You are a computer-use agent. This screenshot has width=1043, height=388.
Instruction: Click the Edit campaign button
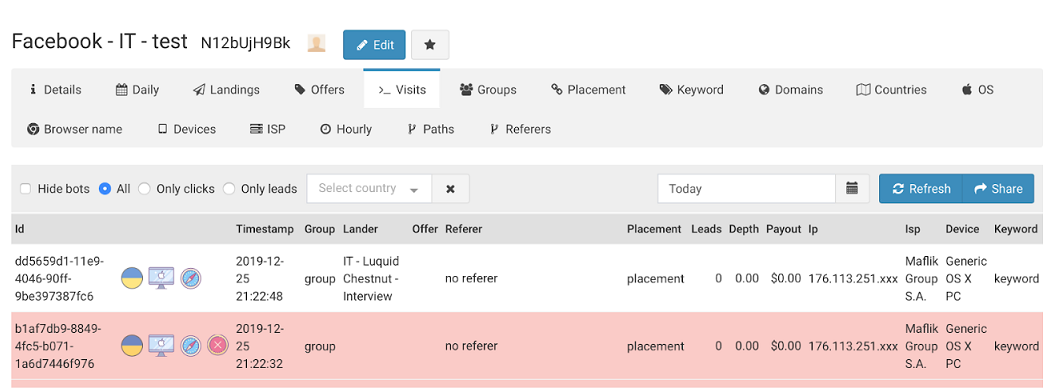click(x=374, y=45)
